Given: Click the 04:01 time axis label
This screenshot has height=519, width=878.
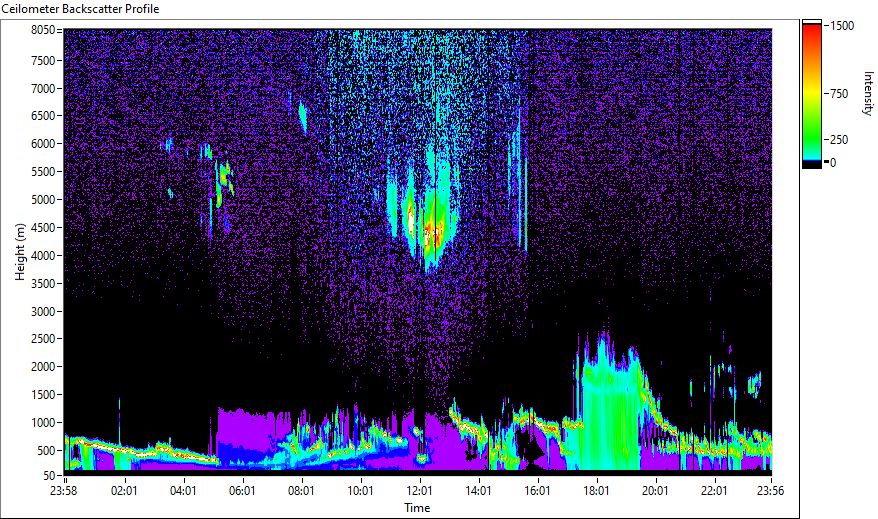Looking at the screenshot, I should (x=183, y=491).
